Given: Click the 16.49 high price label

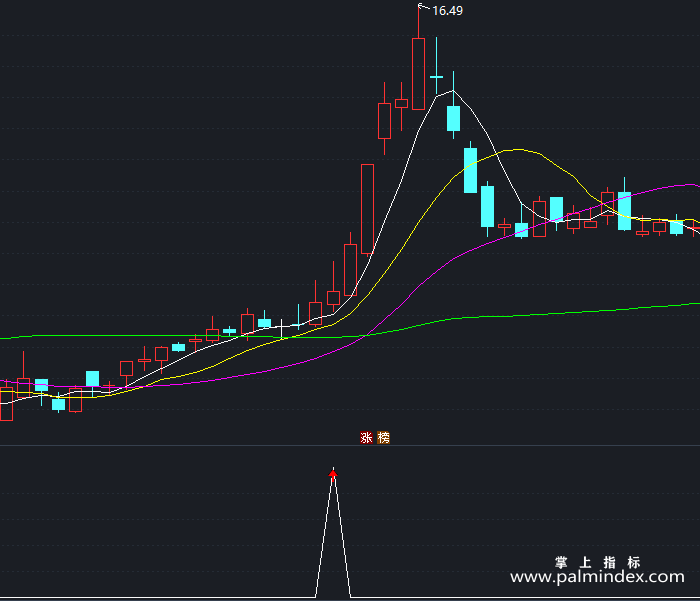Looking at the screenshot, I should point(447,11).
